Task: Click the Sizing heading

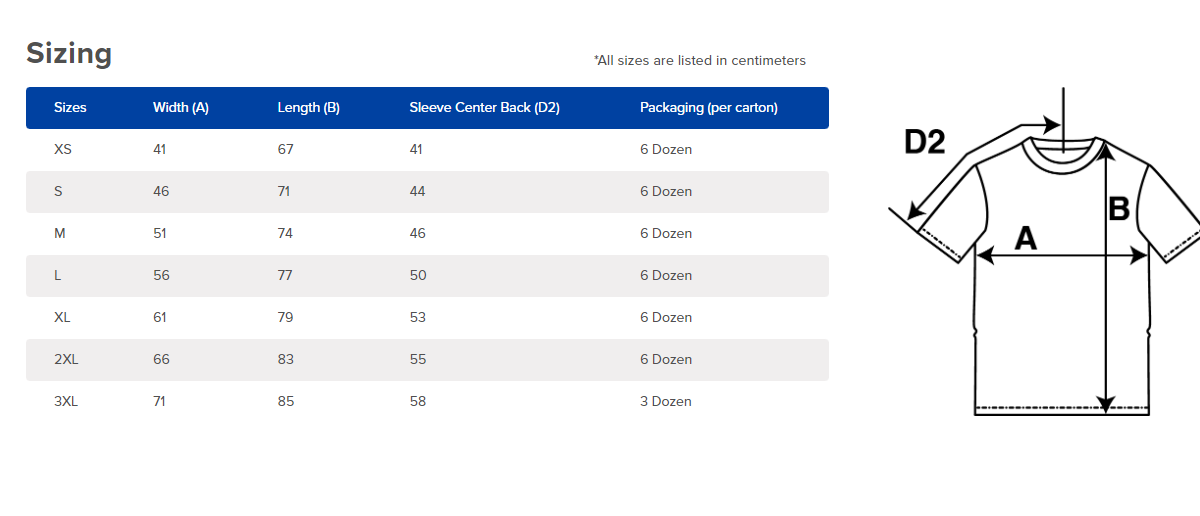Action: coord(69,53)
